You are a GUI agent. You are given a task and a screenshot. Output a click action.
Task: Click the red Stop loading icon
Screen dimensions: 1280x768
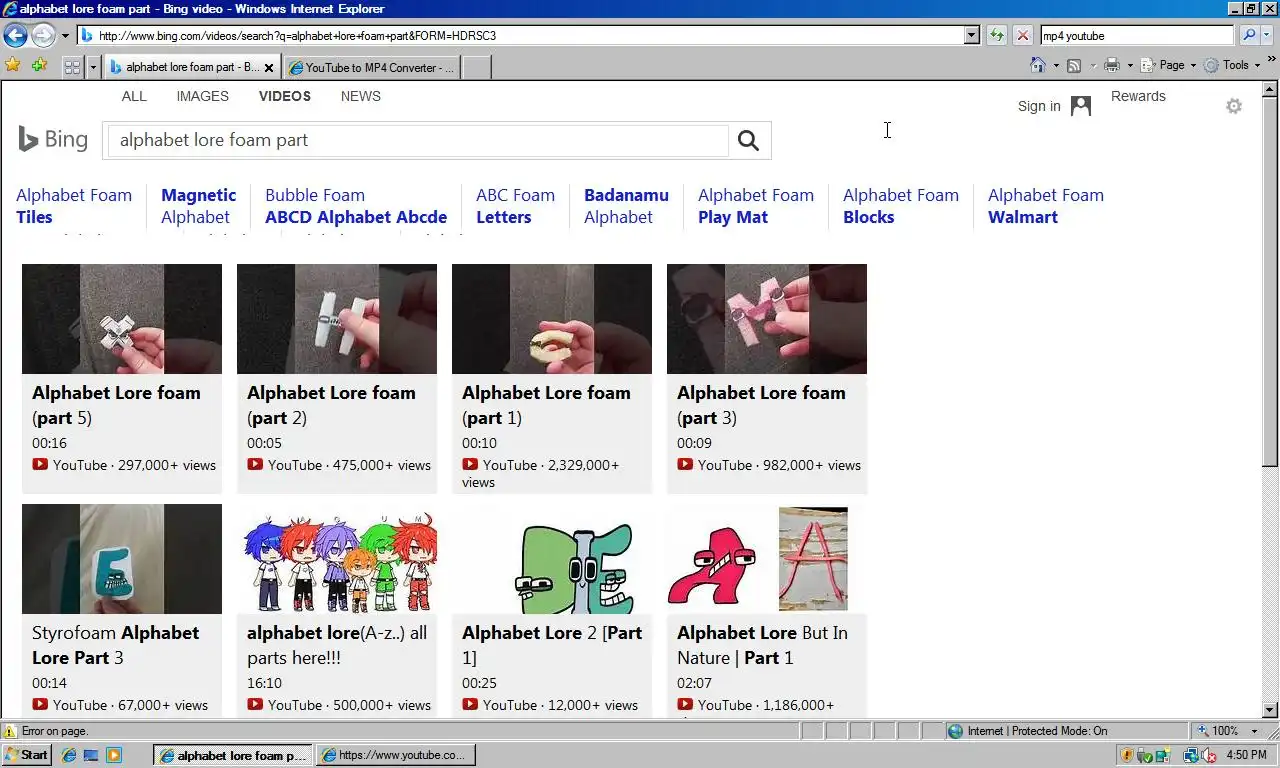[x=1023, y=35]
